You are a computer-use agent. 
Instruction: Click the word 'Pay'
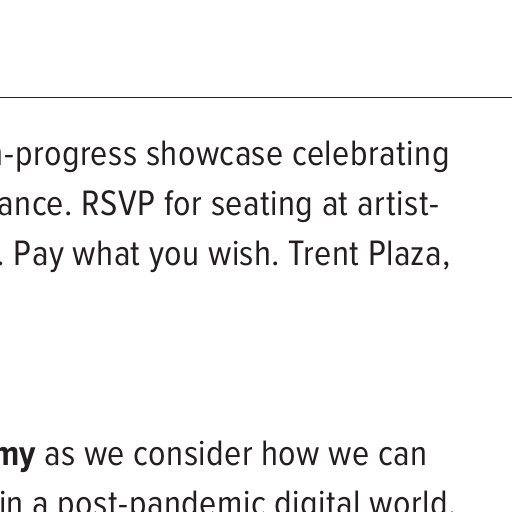38,256
